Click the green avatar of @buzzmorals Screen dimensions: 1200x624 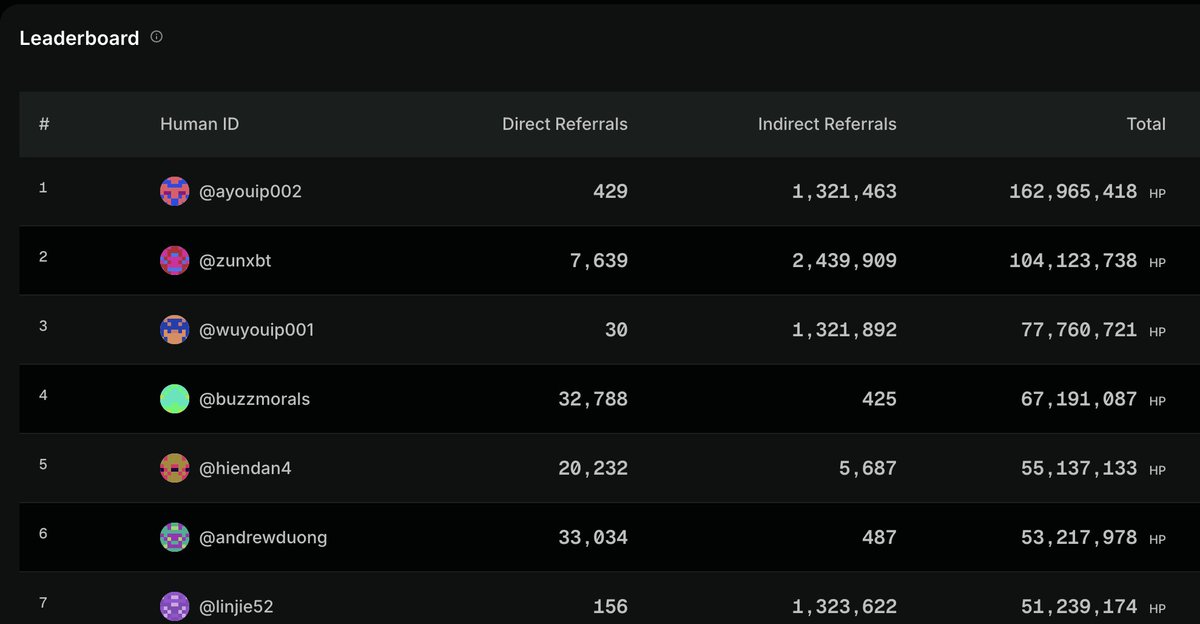pos(174,399)
